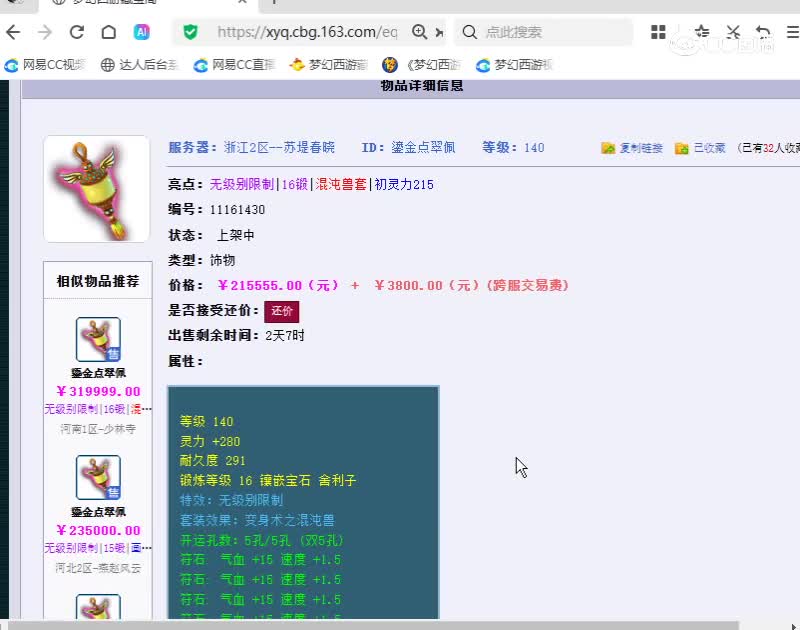
Task: Open the browser home page icon
Action: click(x=109, y=32)
